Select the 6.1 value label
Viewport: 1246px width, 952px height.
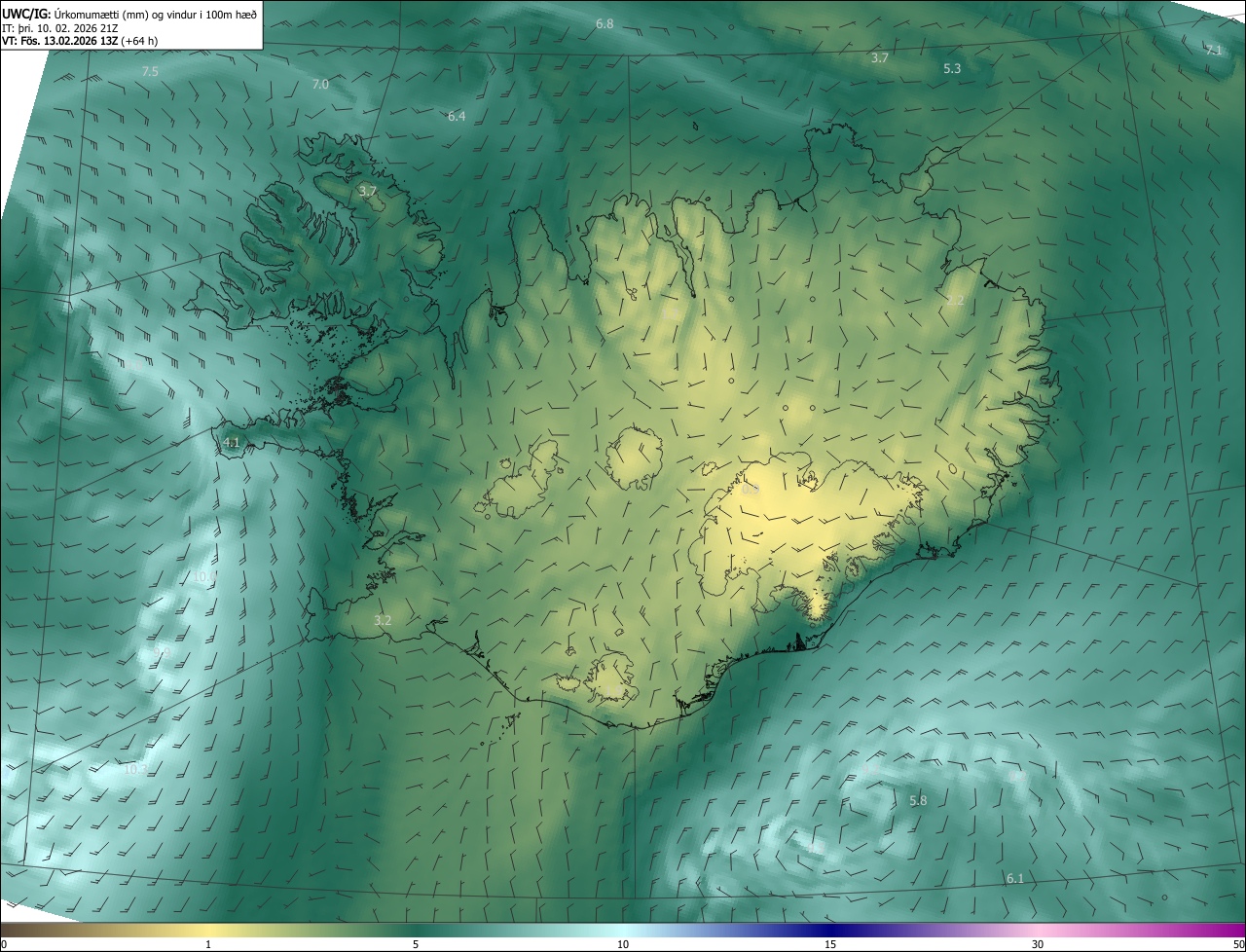pos(1014,879)
